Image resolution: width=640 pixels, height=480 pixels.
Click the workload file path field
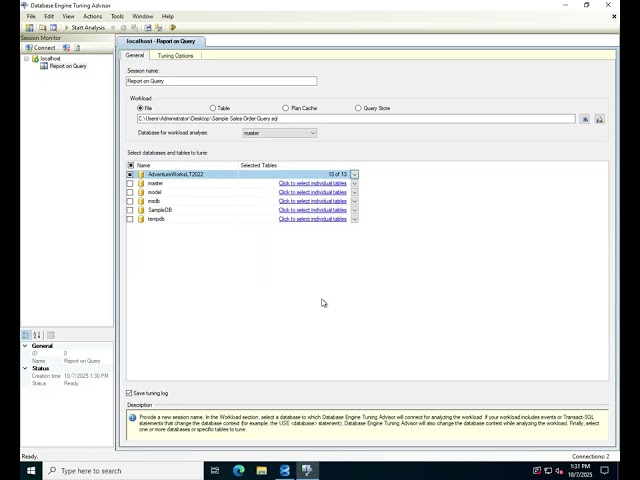(x=356, y=119)
